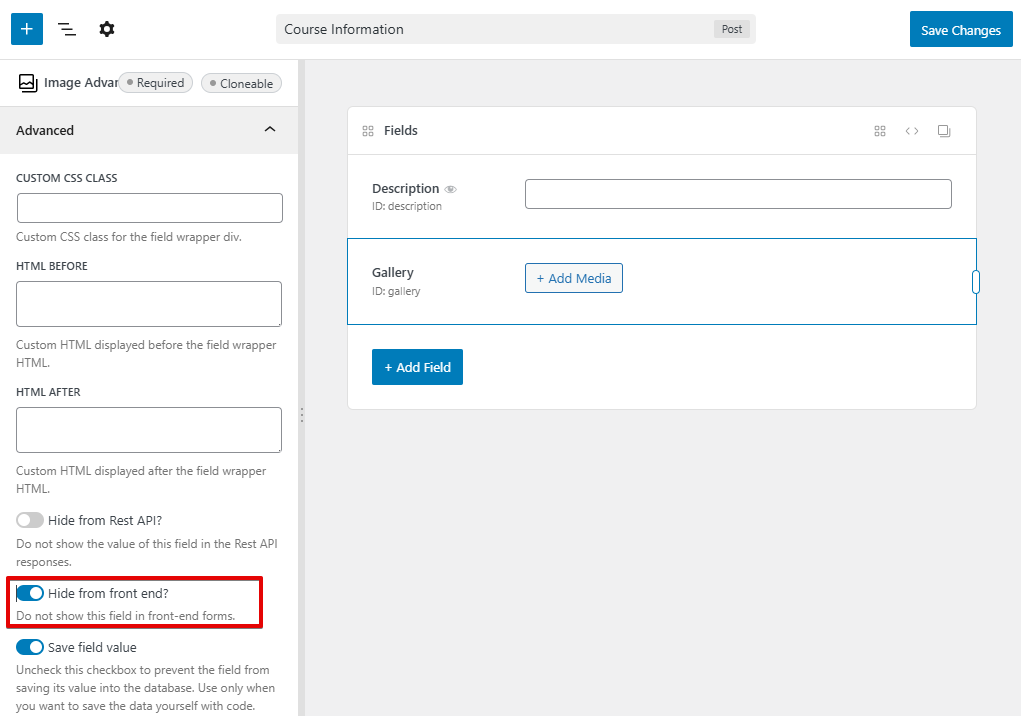1021x716 pixels.
Task: Click the overlapping squares icon in Fields header
Action: point(944,131)
